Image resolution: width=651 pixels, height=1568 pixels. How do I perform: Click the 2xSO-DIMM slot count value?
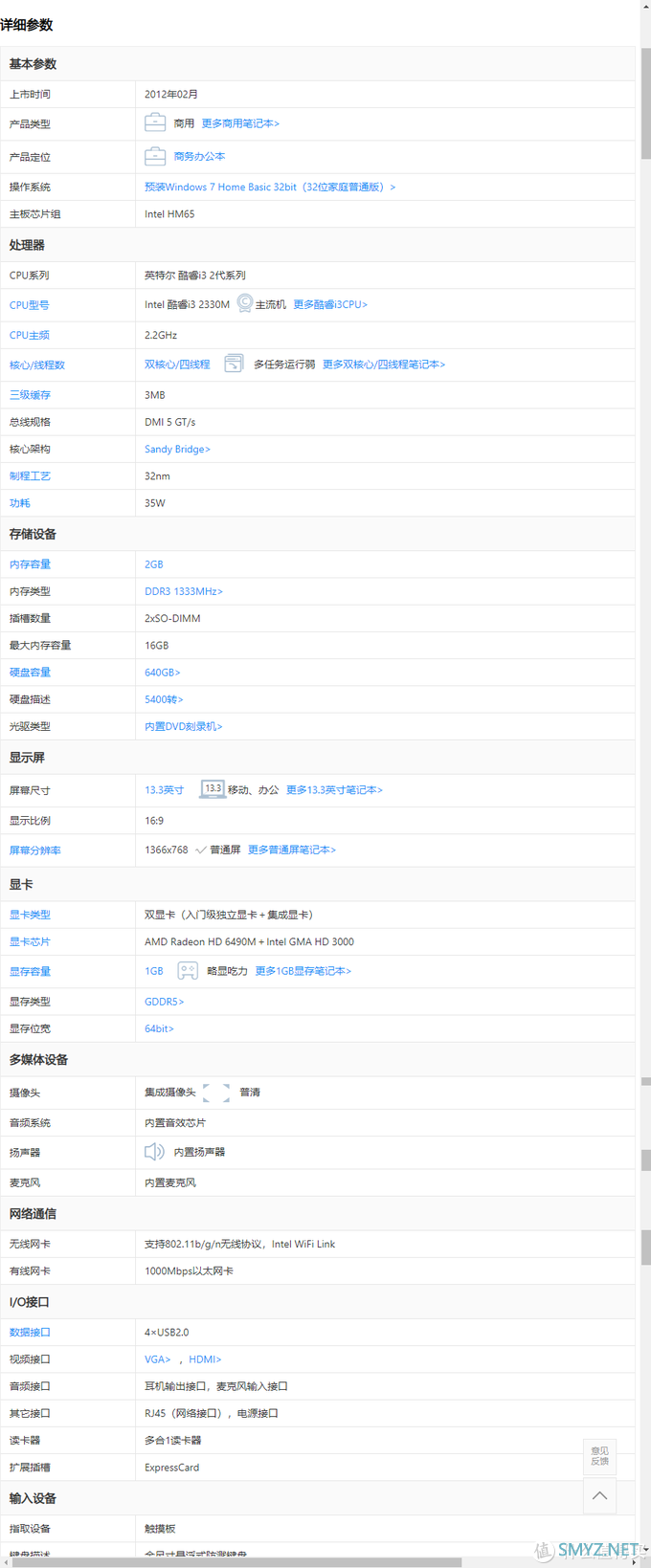tap(172, 618)
